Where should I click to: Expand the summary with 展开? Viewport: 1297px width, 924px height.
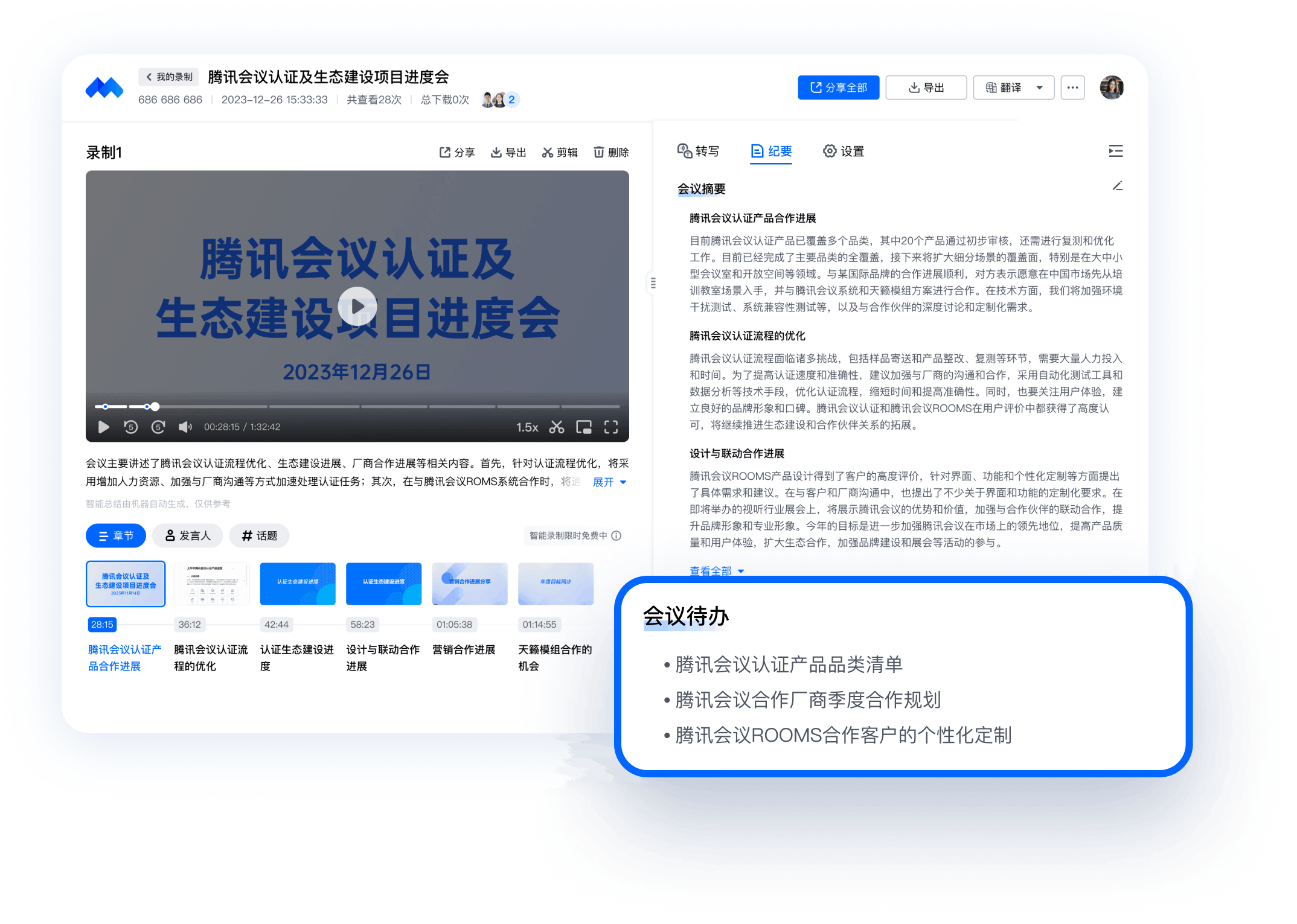click(609, 482)
